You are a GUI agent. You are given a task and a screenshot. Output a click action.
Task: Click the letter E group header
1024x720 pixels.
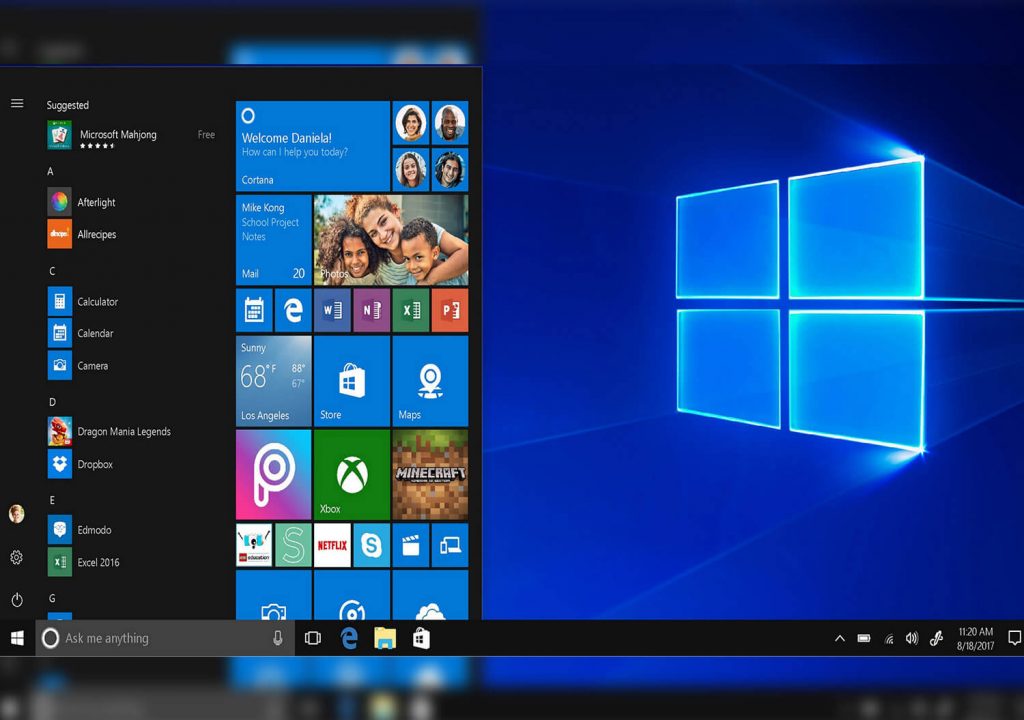[x=52, y=500]
